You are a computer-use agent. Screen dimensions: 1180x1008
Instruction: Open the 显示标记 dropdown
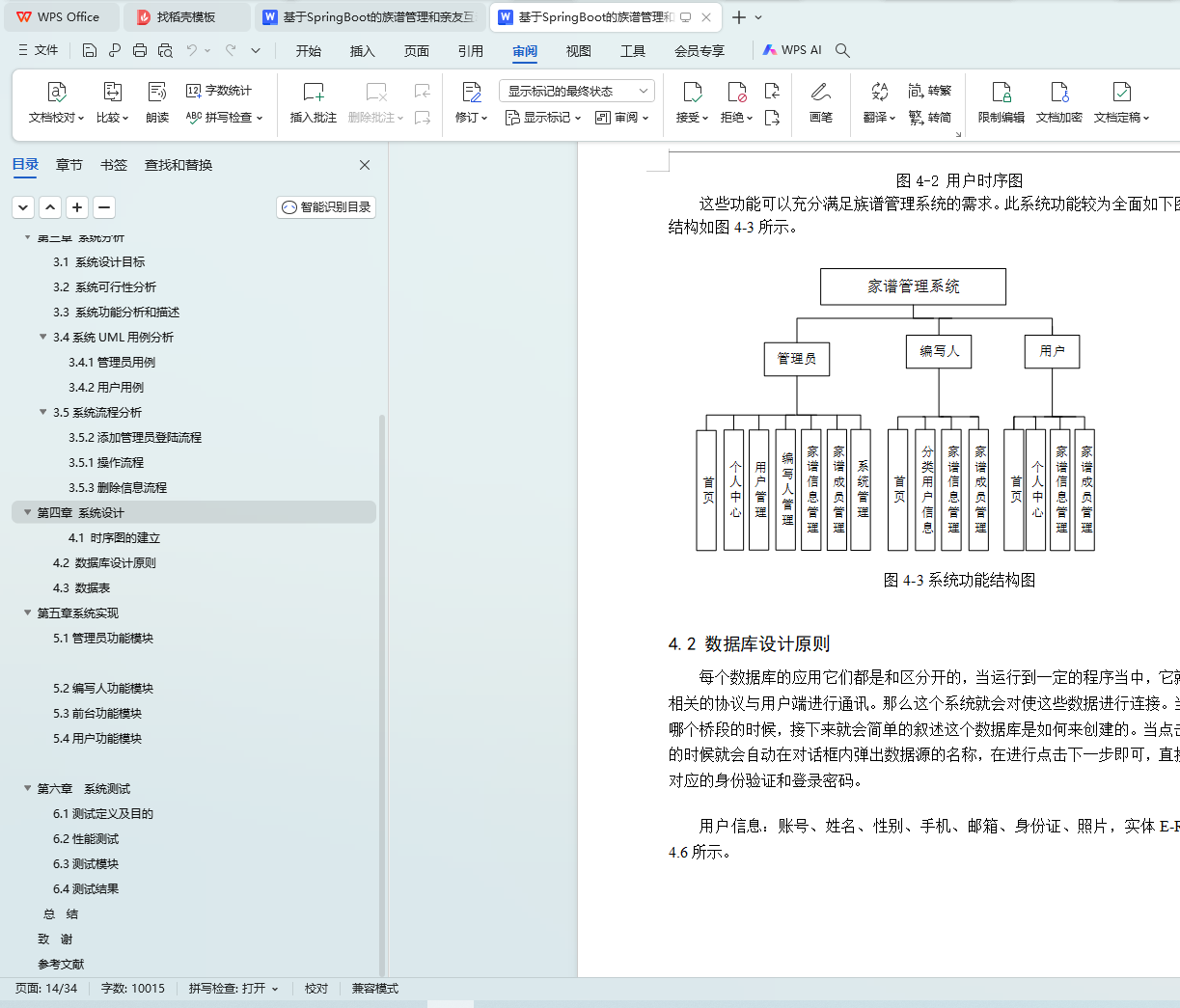[x=543, y=118]
